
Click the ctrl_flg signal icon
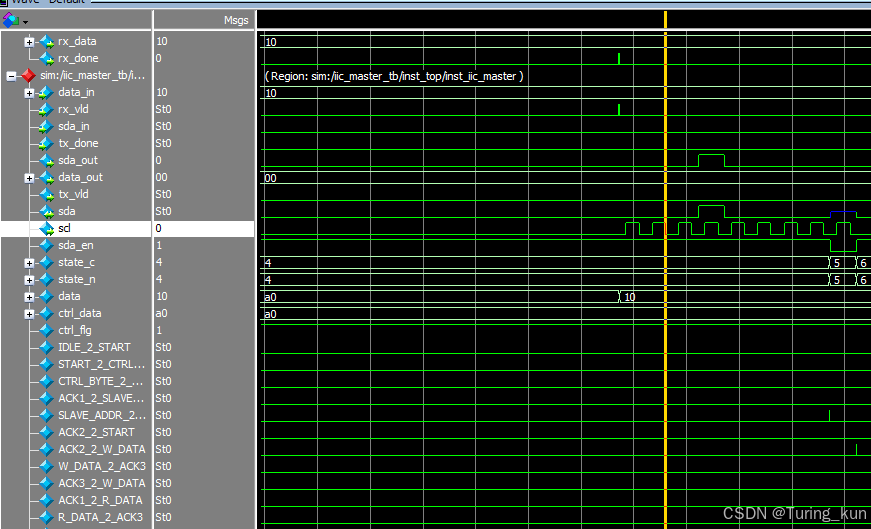47,331
